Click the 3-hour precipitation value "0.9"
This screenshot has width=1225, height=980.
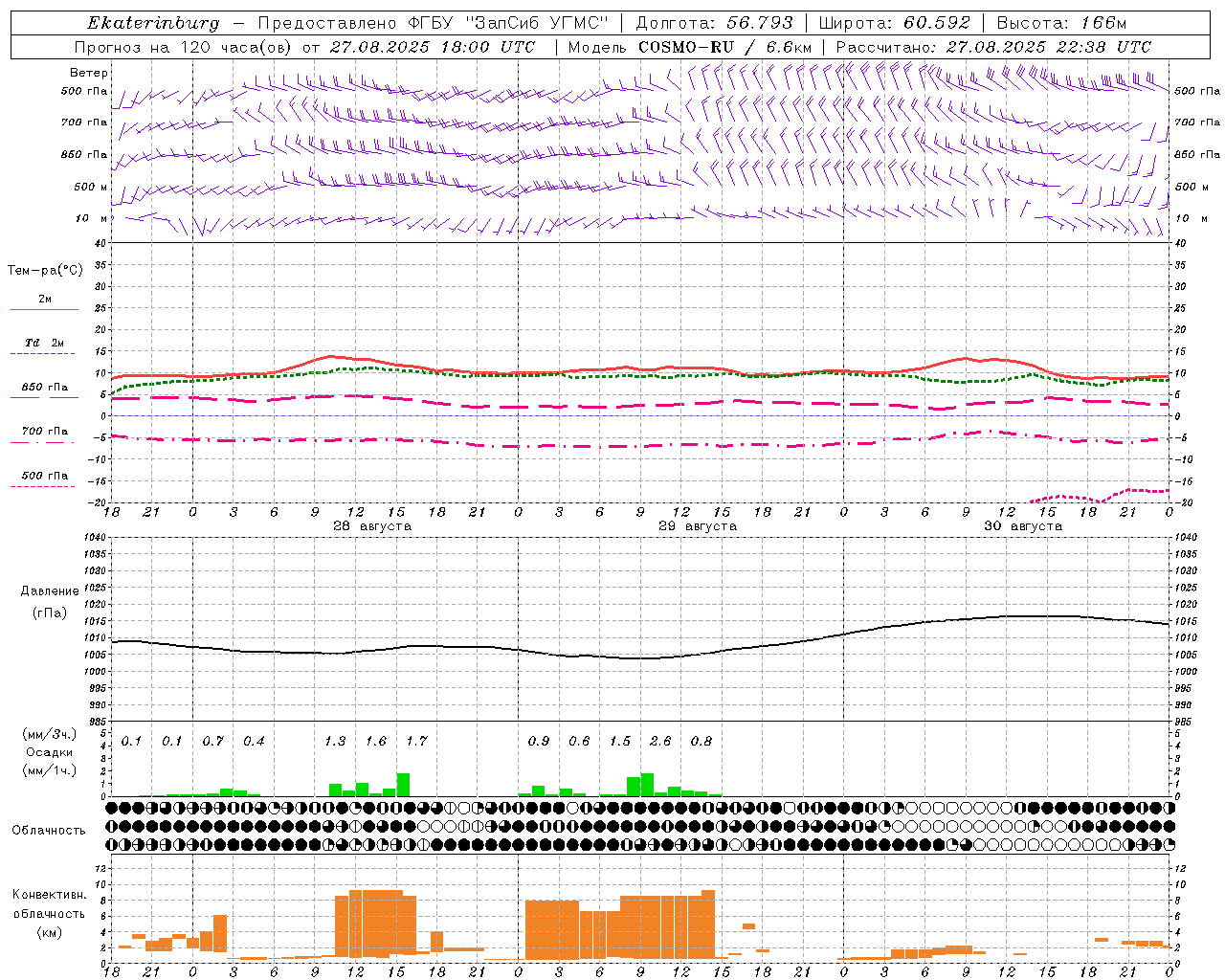click(x=539, y=741)
